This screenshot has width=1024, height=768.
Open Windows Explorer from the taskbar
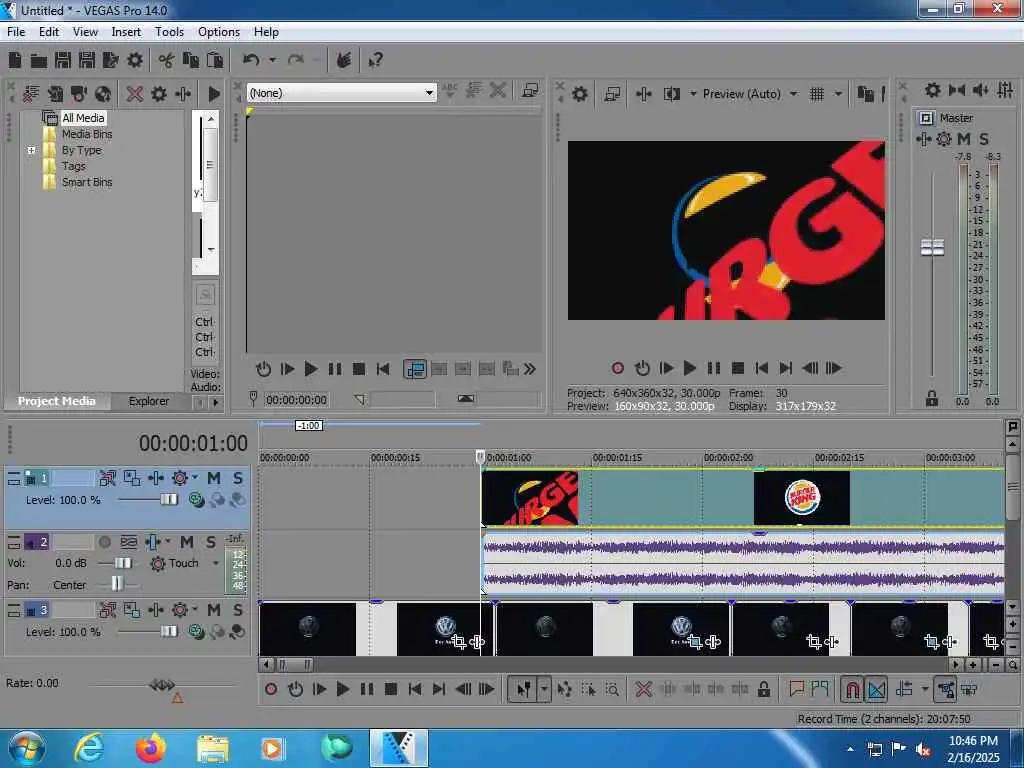(x=212, y=748)
